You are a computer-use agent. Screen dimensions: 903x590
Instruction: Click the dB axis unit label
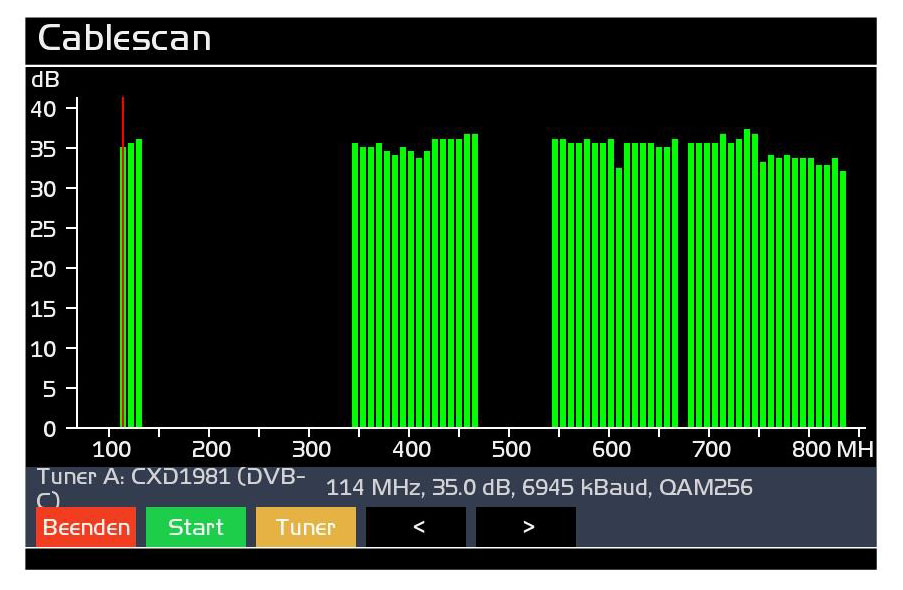[46, 80]
